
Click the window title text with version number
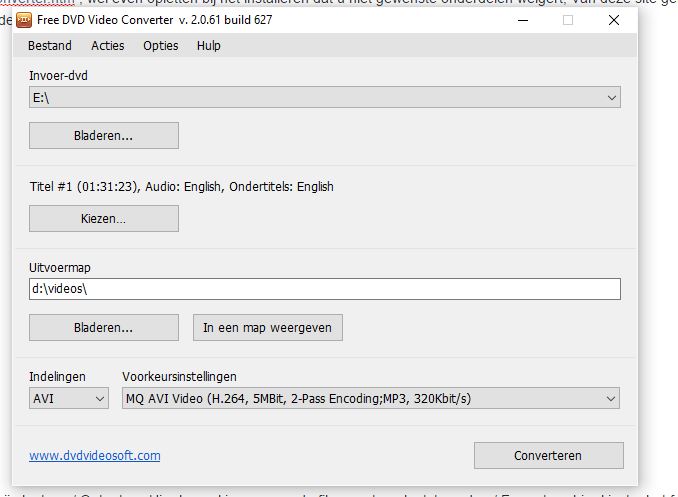pyautogui.click(x=155, y=20)
